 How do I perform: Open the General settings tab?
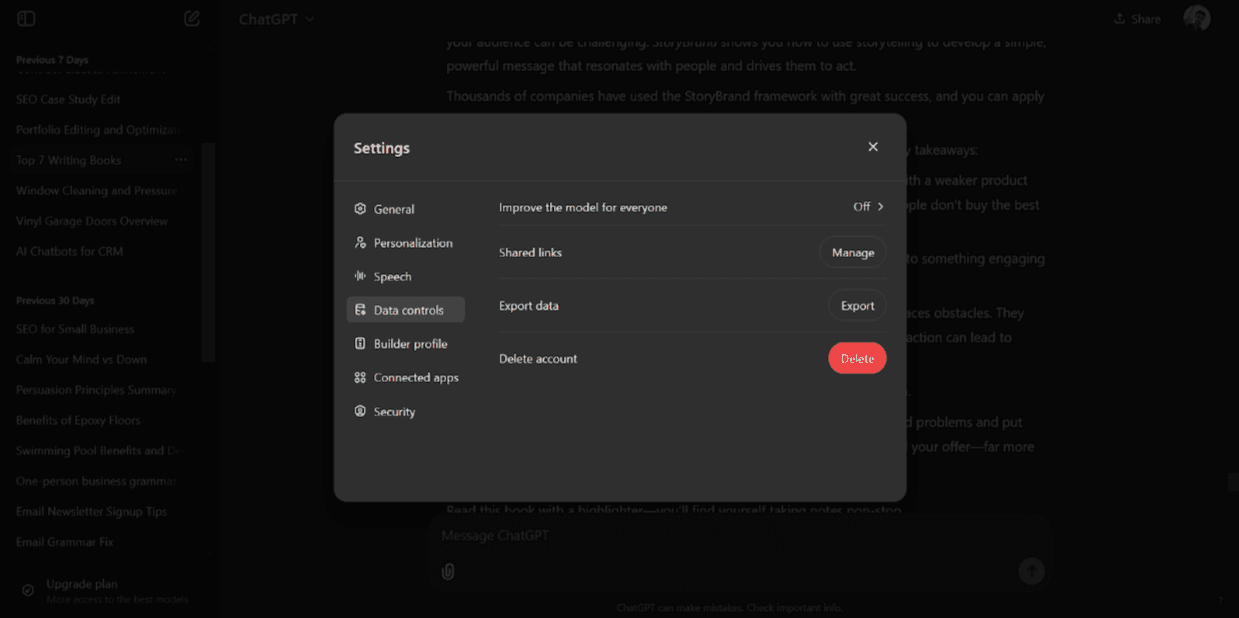point(394,209)
